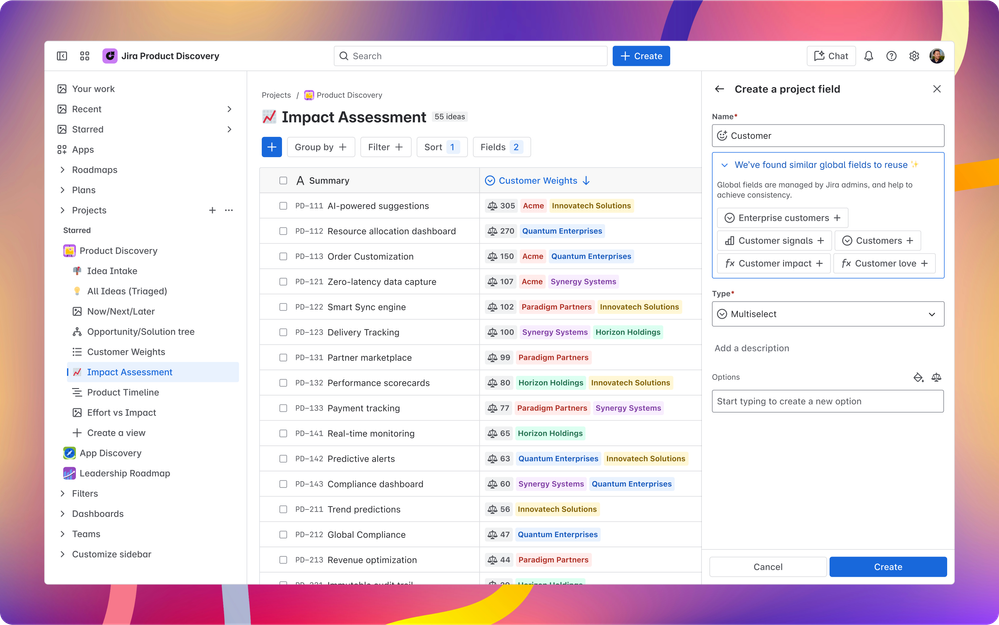Collapse the sidebar with the panel icon
The height and width of the screenshot is (625, 999).
(x=62, y=56)
